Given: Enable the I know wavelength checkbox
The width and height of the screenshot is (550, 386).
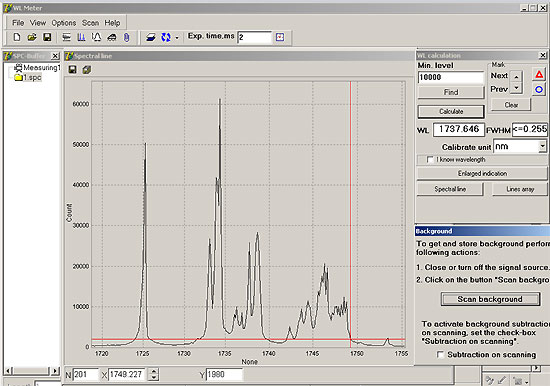Looking at the screenshot, I should coord(430,160).
